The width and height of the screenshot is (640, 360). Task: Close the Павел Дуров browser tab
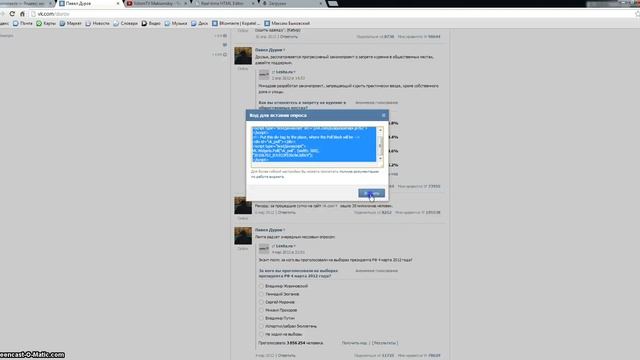coord(118,3)
